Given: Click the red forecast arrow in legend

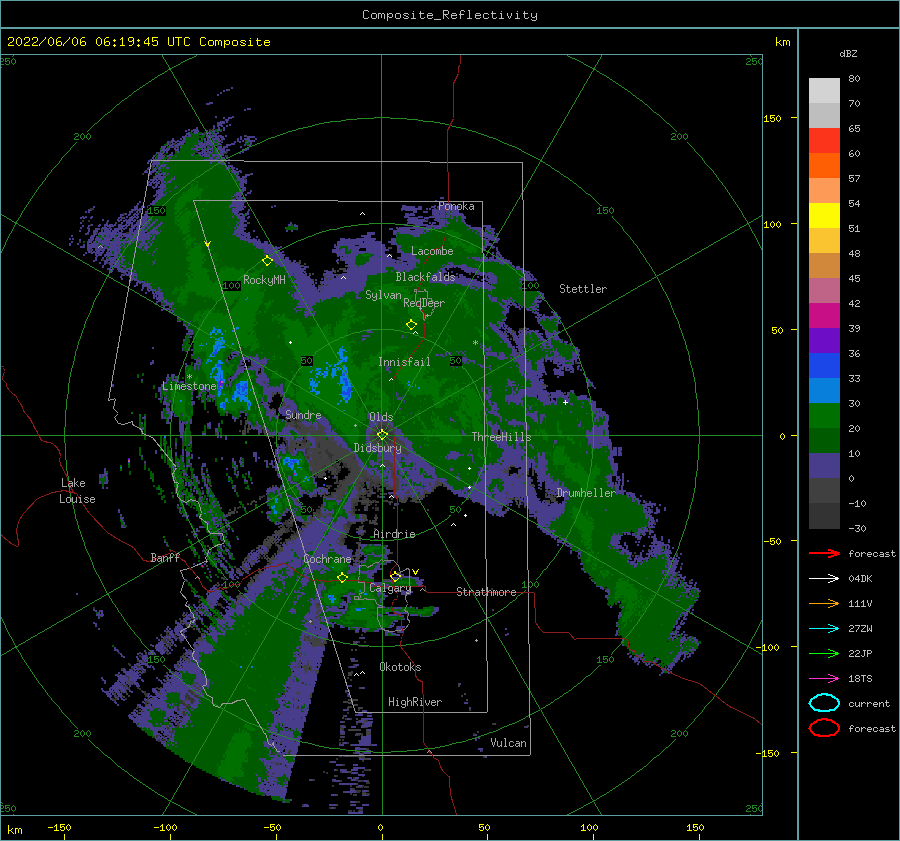Looking at the screenshot, I should pos(824,553).
